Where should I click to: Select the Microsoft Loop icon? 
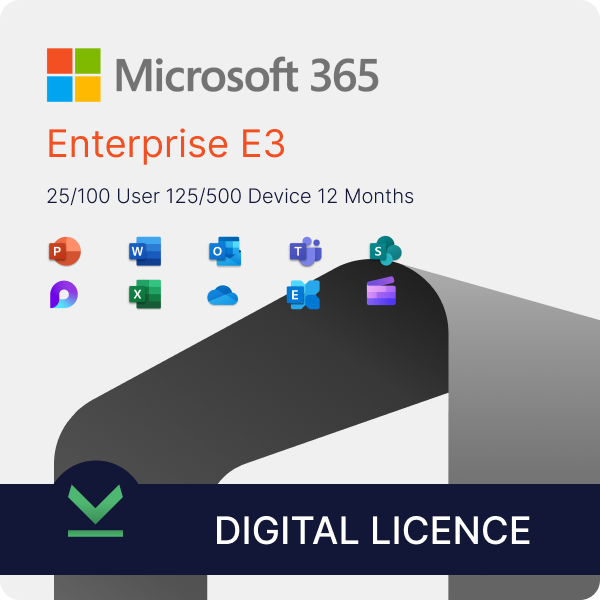point(64,294)
